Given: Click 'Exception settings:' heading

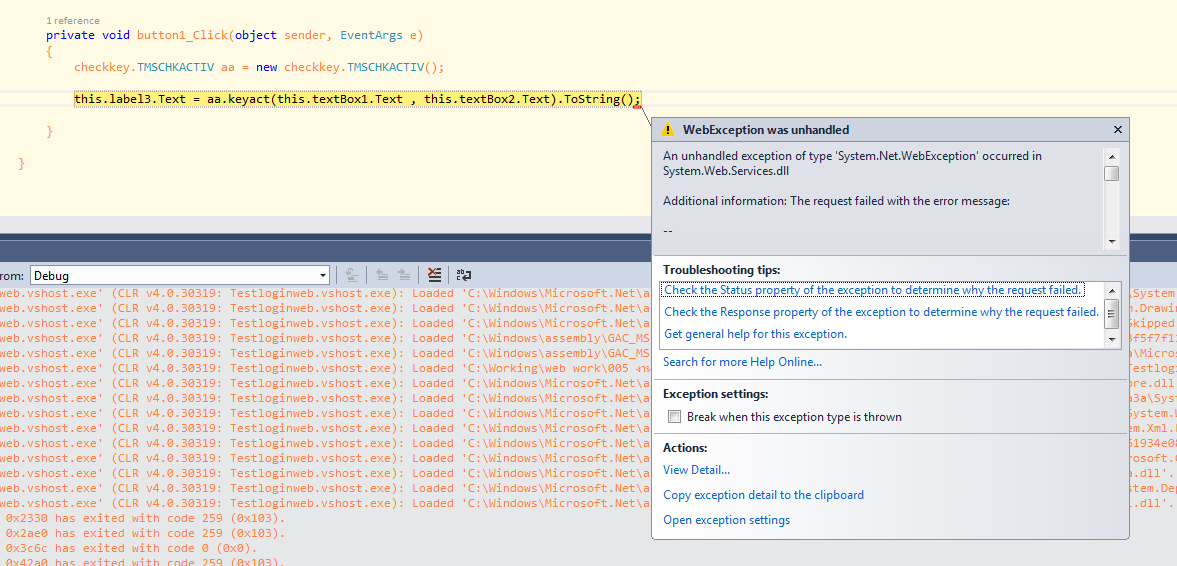Looking at the screenshot, I should (x=715, y=394).
